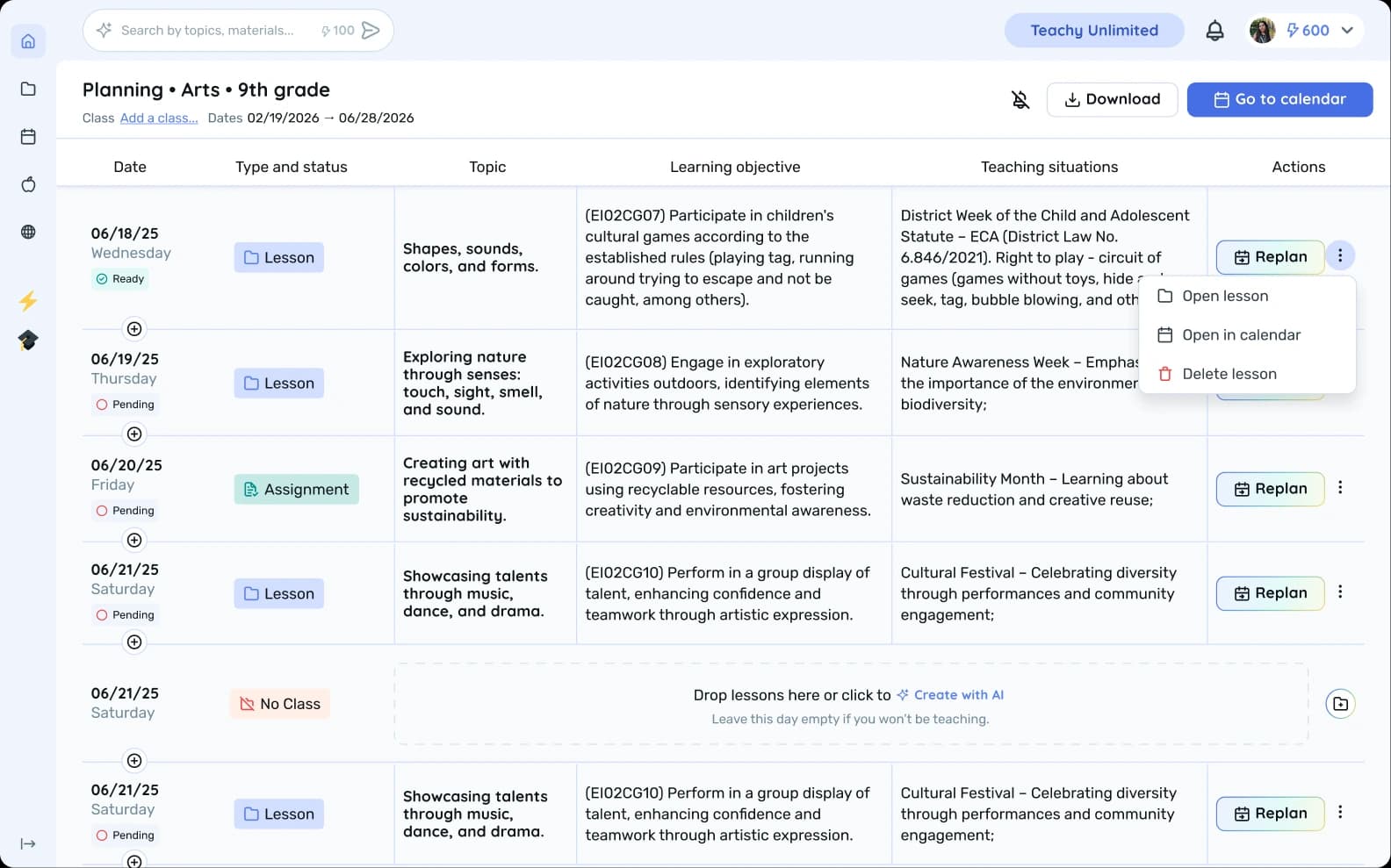Click the '(EI02CG07) Participate in children's cultural games' objective
The image size is (1391, 868).
pos(720,257)
